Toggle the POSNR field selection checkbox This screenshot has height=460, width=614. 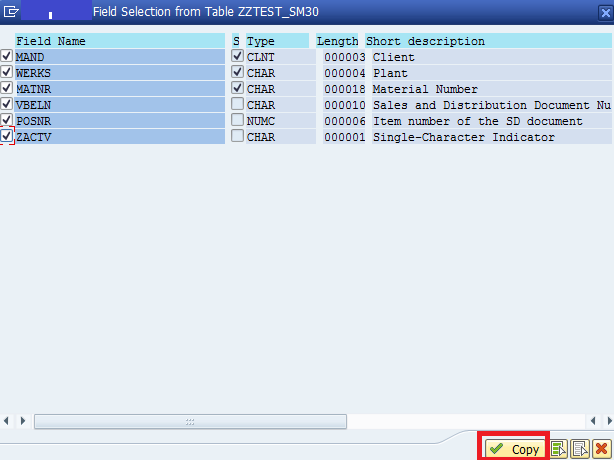click(7, 120)
